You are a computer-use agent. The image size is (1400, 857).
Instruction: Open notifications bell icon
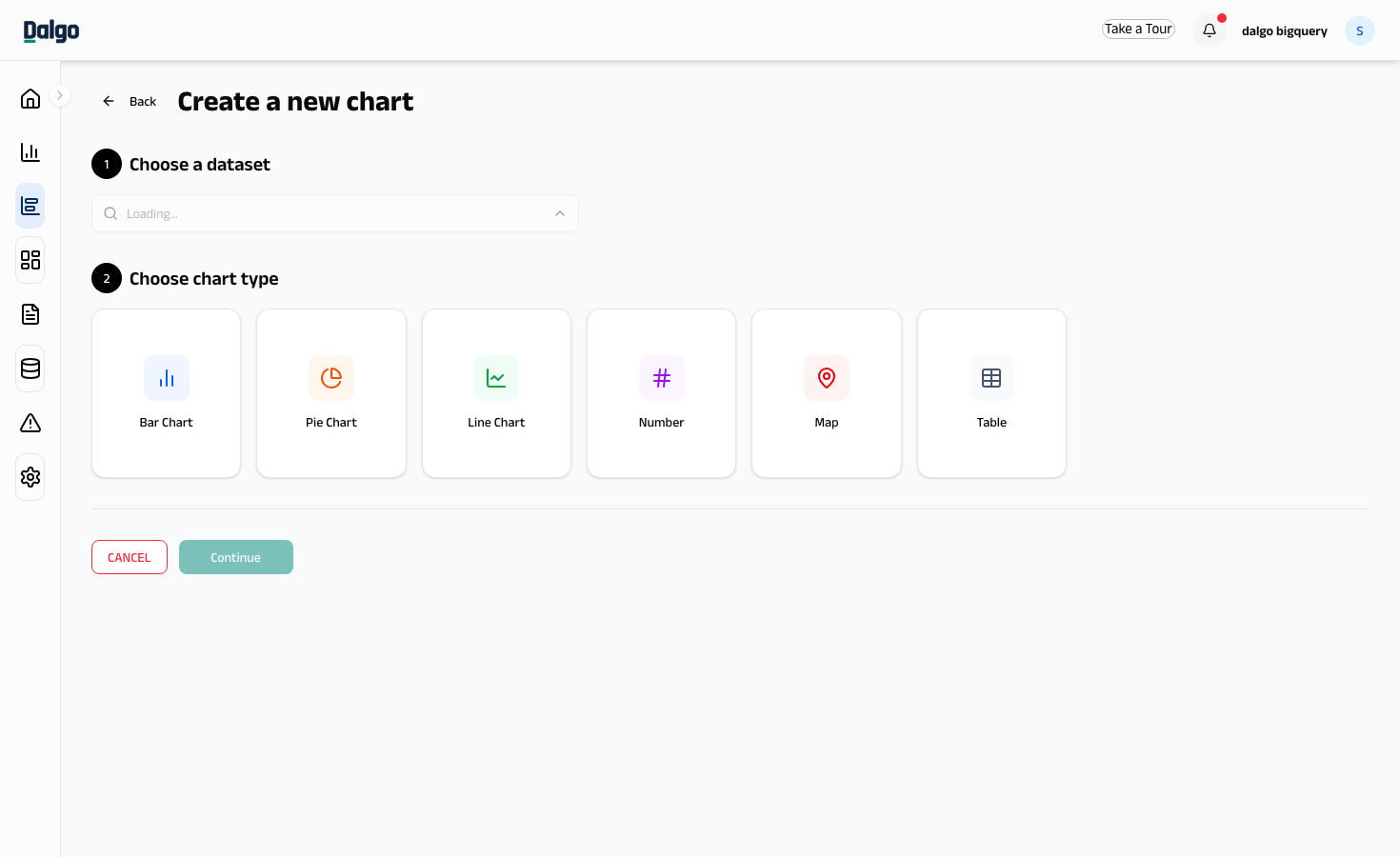coord(1210,30)
